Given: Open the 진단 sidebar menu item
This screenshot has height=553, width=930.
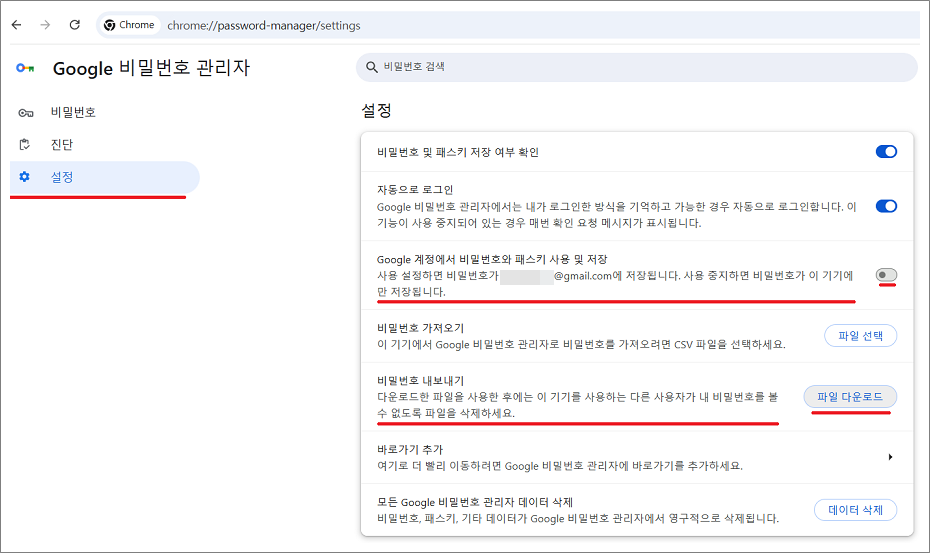Looking at the screenshot, I should pyautogui.click(x=105, y=145).
